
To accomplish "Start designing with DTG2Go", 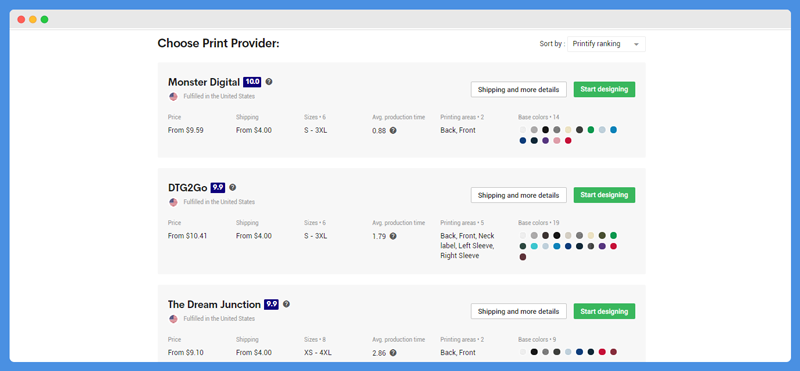I will pyautogui.click(x=604, y=195).
